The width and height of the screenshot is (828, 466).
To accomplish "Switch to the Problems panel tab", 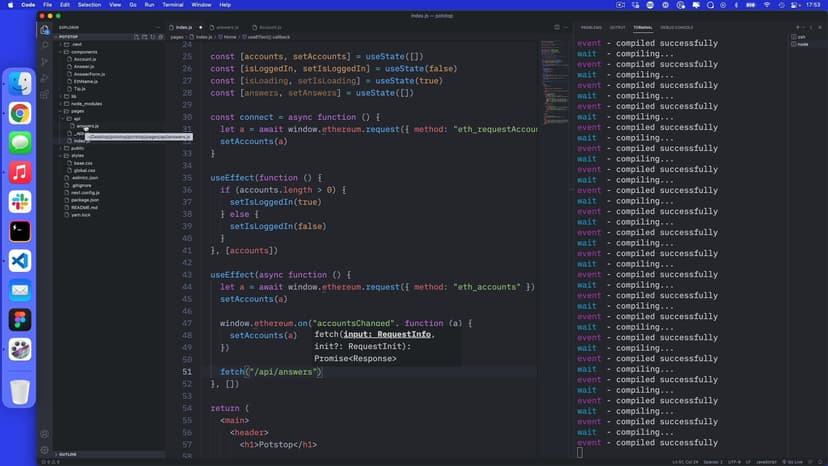I will click(591, 27).
